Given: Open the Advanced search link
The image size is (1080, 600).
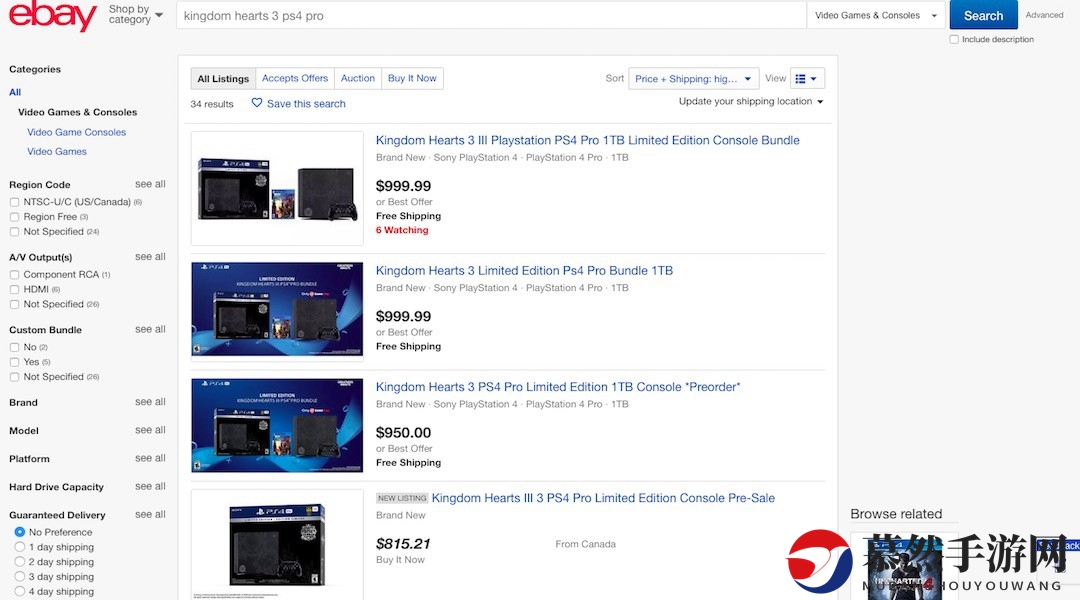Looking at the screenshot, I should [1044, 14].
